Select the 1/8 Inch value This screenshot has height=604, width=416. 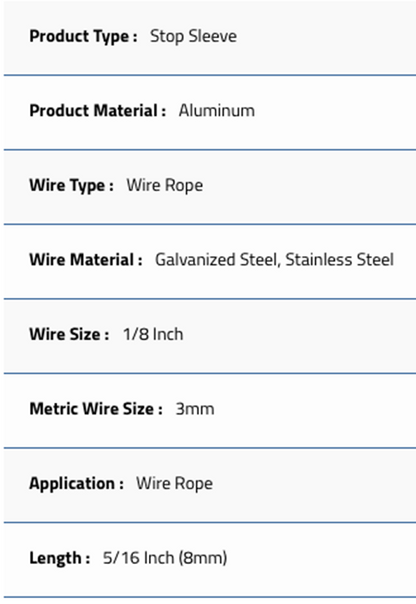coord(153,334)
